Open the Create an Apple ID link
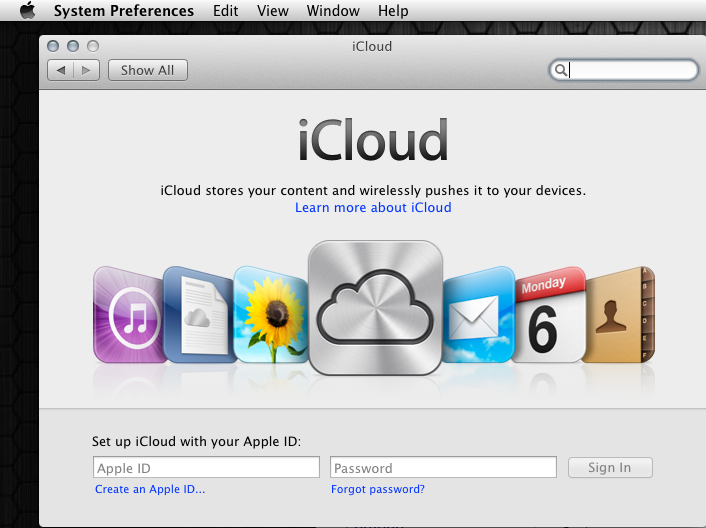 click(x=150, y=489)
